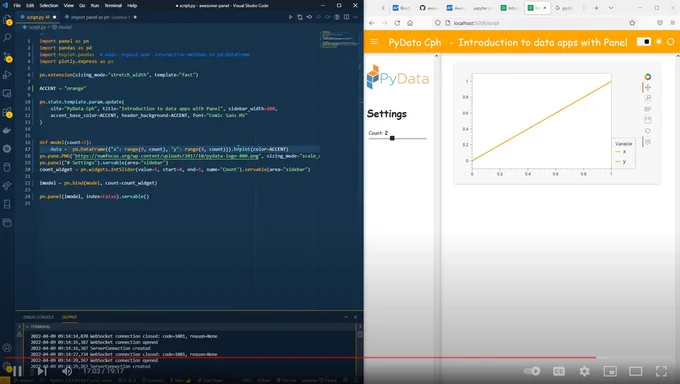Open Source Control view in activity bar
Viewport: 680px width, 384px height.
point(7,57)
